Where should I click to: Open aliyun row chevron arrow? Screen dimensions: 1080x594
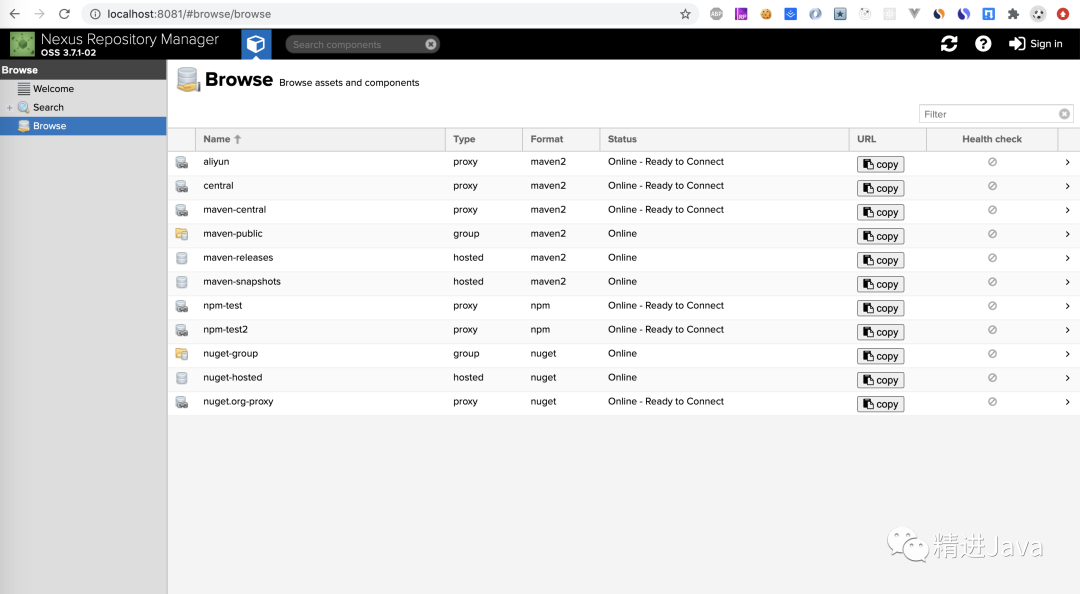coord(1068,163)
